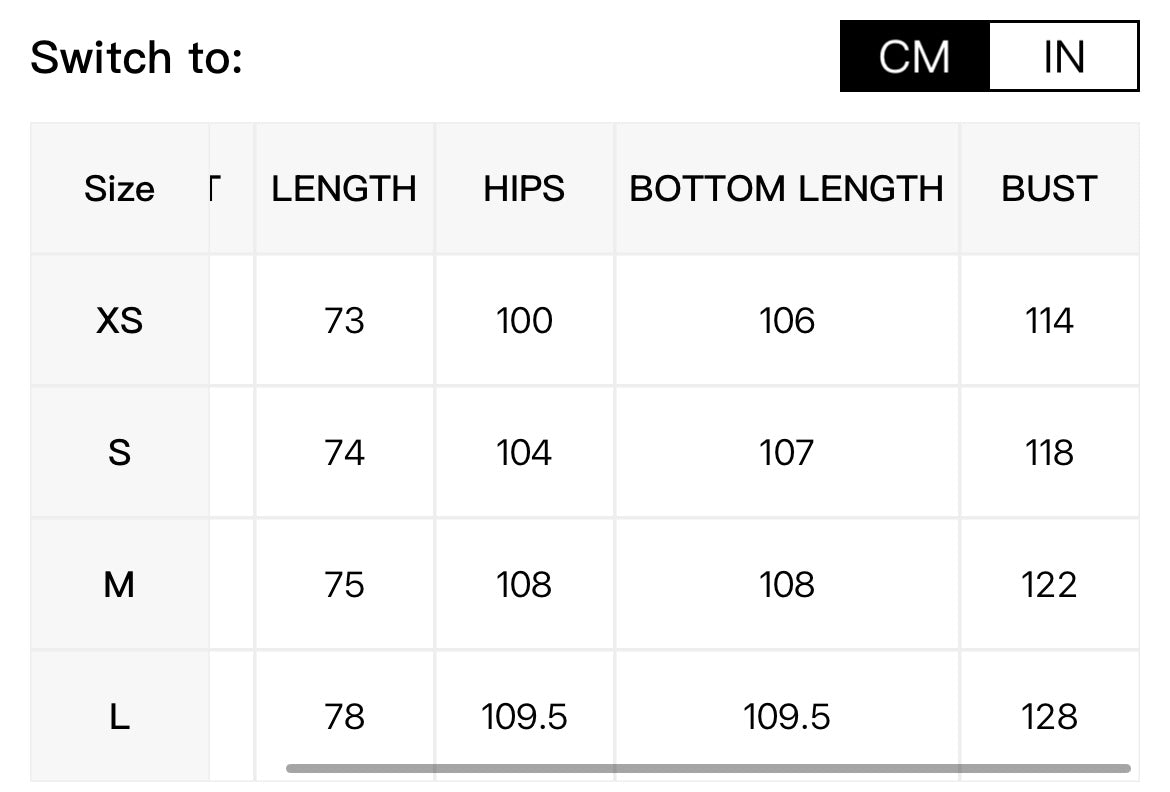Switch units to IN
This screenshot has width=1170, height=792.
(x=1063, y=57)
